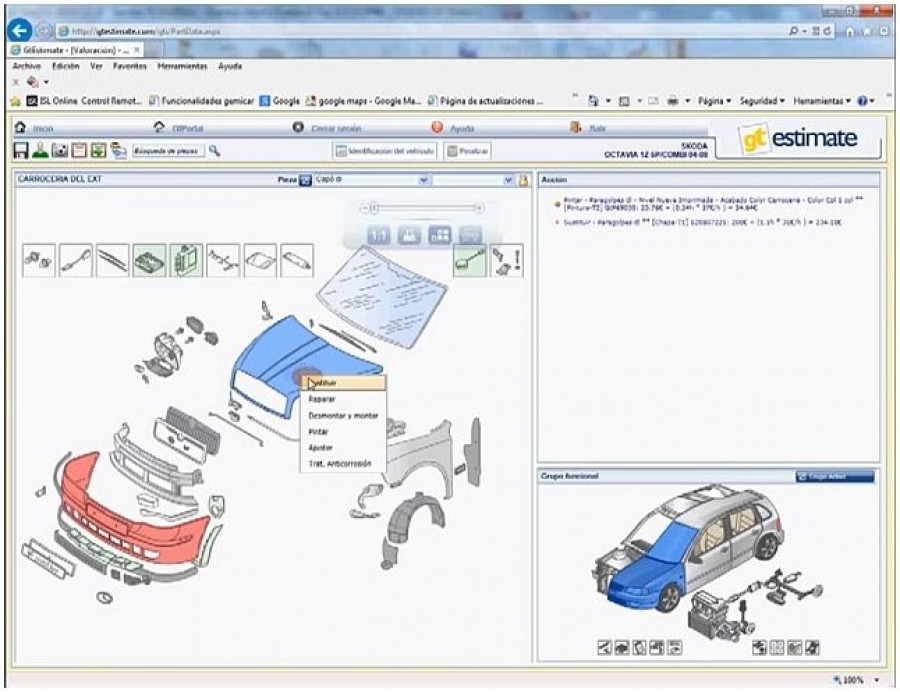Viewport: 900px width, 692px height.
Task: Open the zoom level dropdown at 100%
Action: pyautogui.click(x=877, y=680)
